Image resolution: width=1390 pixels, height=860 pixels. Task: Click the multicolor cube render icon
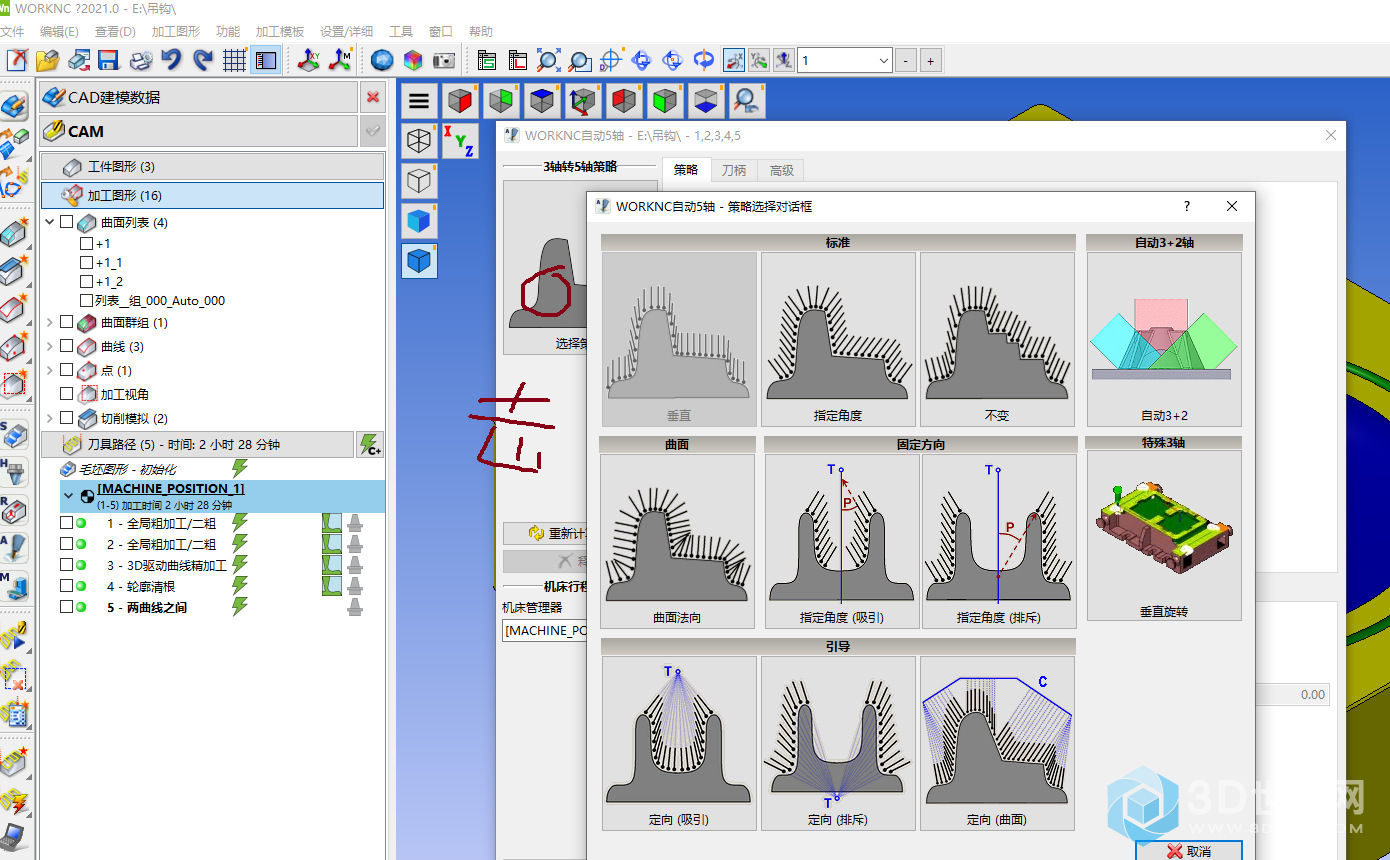tap(413, 60)
